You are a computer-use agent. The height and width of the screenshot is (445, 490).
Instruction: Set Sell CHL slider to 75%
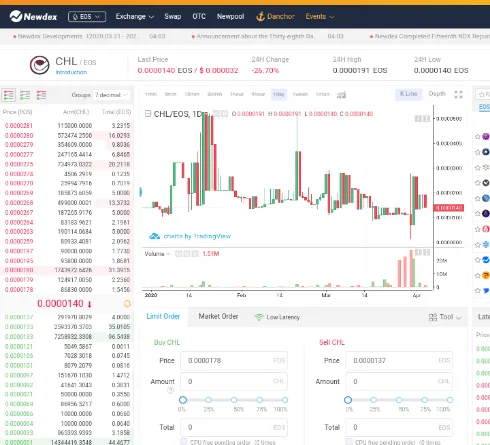click(x=424, y=400)
